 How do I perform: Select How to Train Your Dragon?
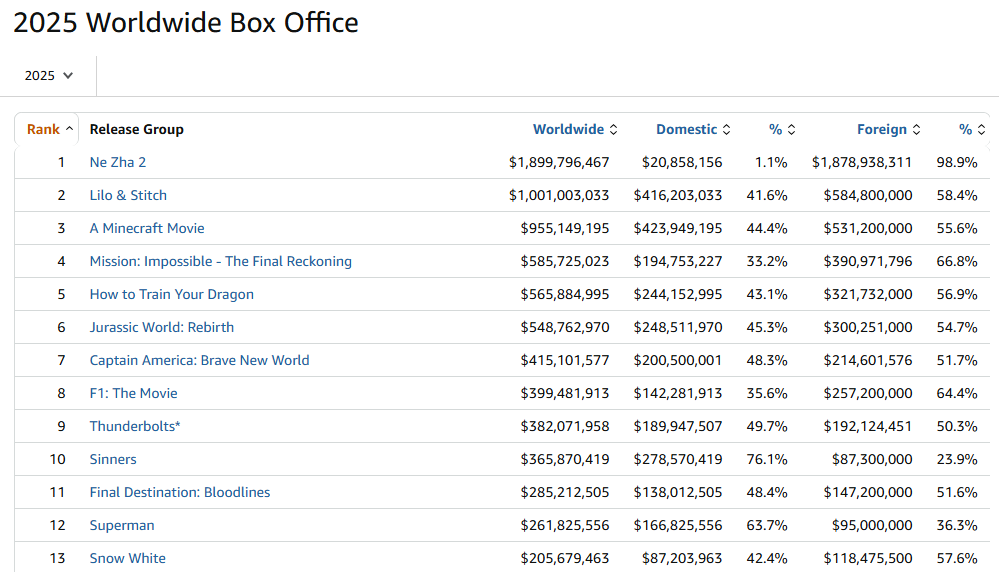[x=171, y=294]
